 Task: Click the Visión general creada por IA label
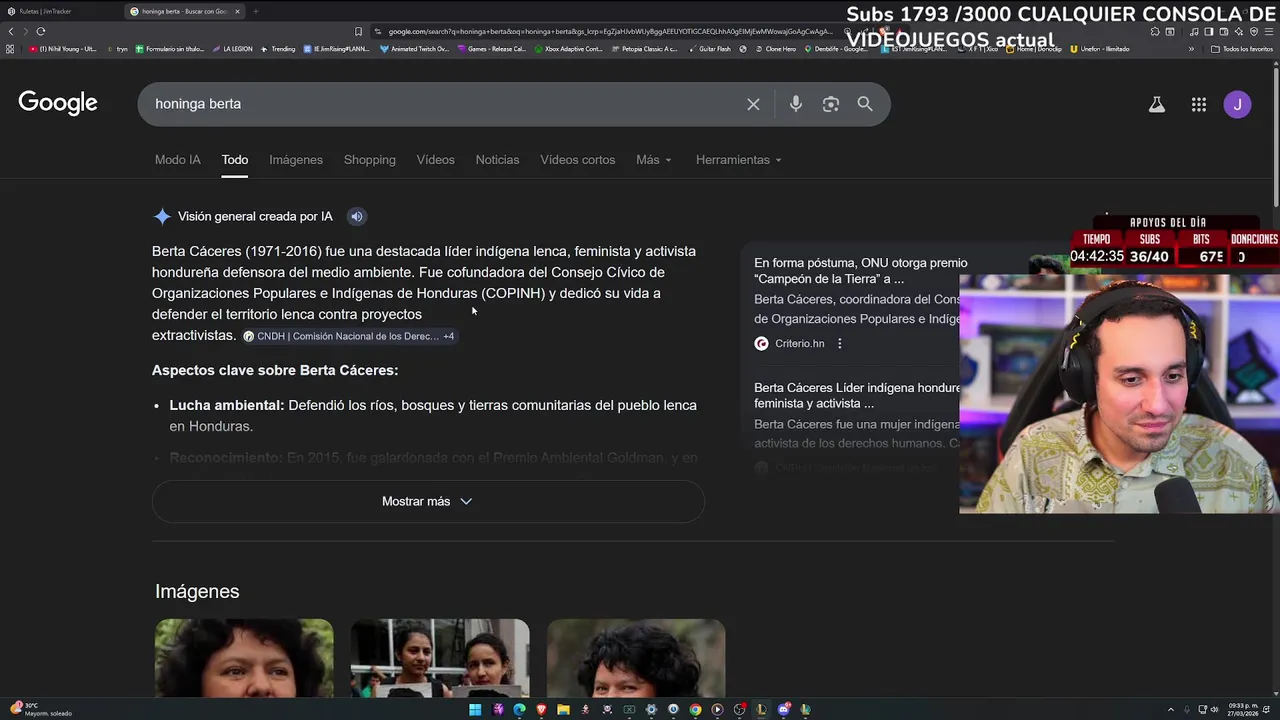click(255, 216)
